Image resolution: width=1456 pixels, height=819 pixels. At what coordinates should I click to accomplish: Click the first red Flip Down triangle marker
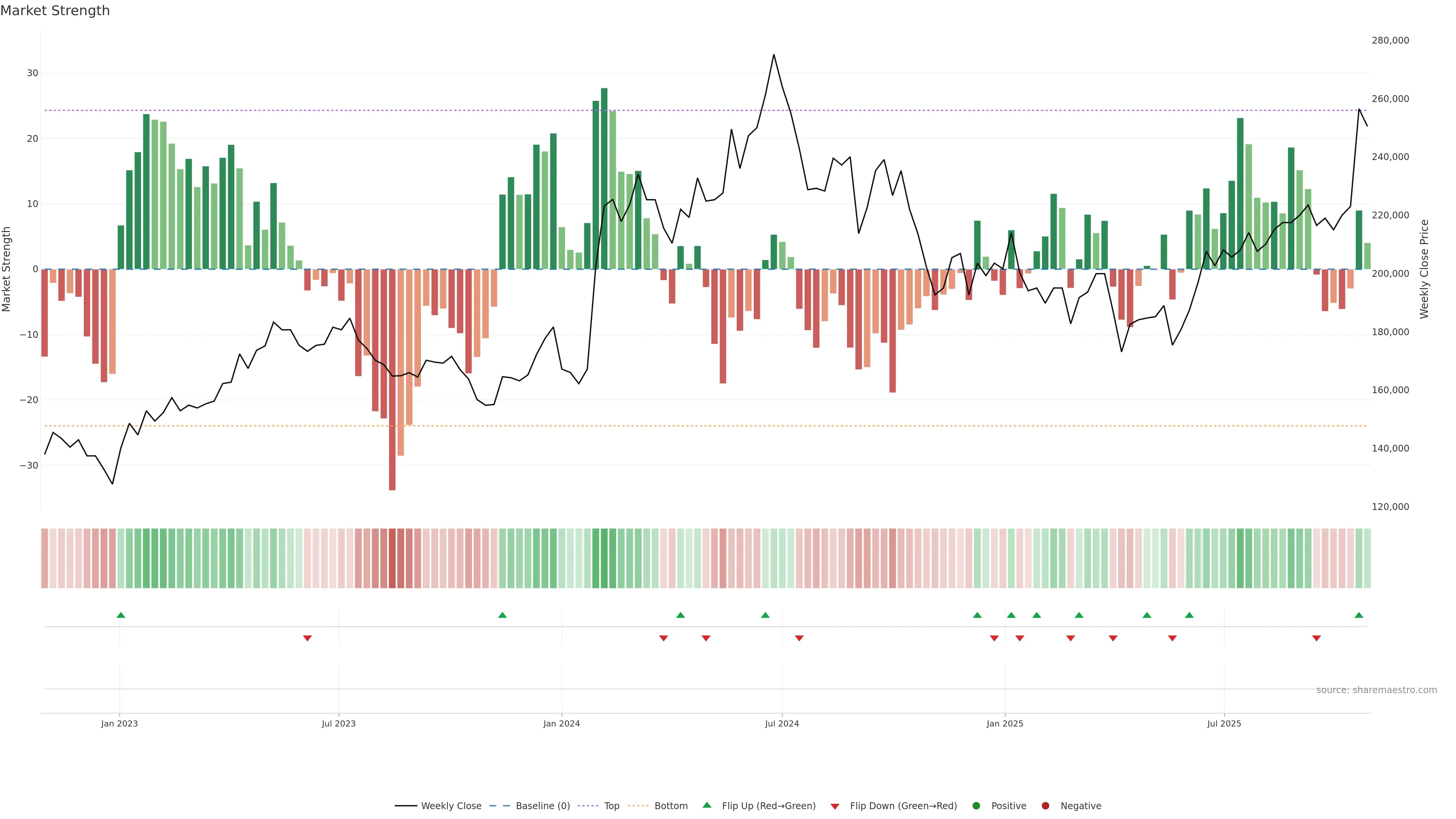[x=308, y=638]
